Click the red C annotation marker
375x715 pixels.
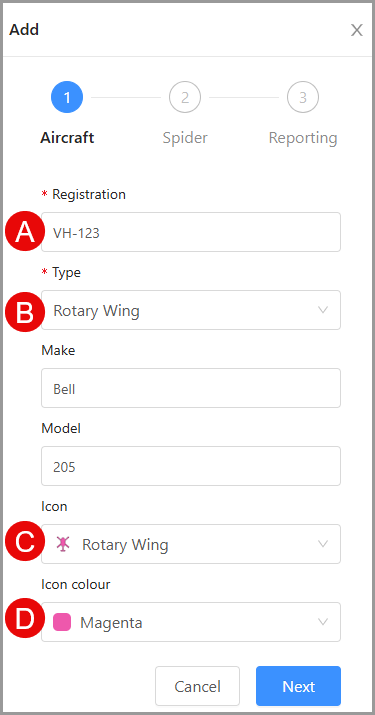click(x=25, y=542)
